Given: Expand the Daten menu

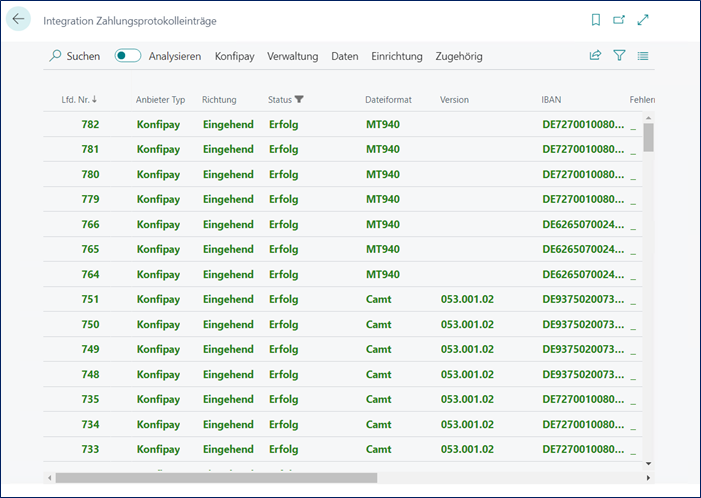Looking at the screenshot, I should coord(344,56).
